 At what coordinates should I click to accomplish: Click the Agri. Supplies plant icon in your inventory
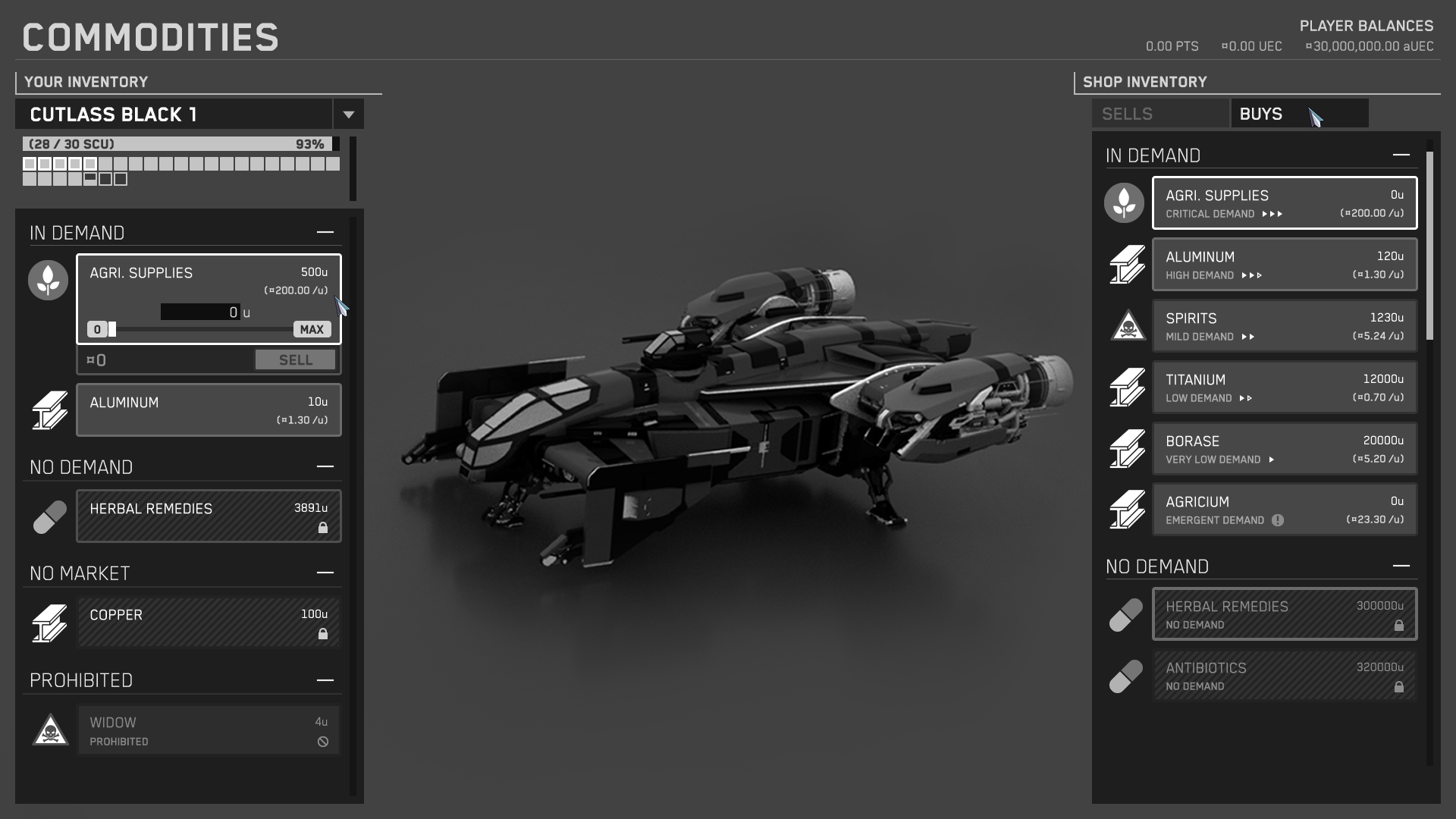[48, 280]
